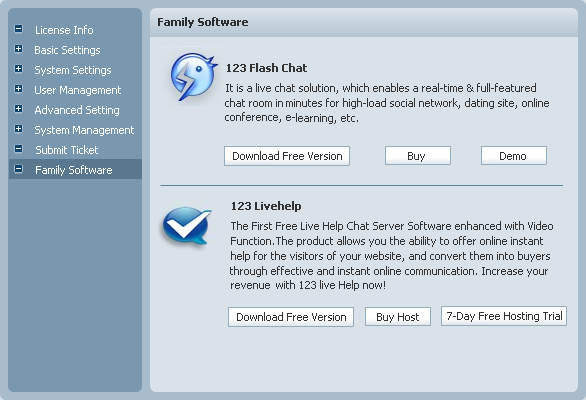Click the minus icon beside License Info
The image size is (586, 400).
point(18,29)
